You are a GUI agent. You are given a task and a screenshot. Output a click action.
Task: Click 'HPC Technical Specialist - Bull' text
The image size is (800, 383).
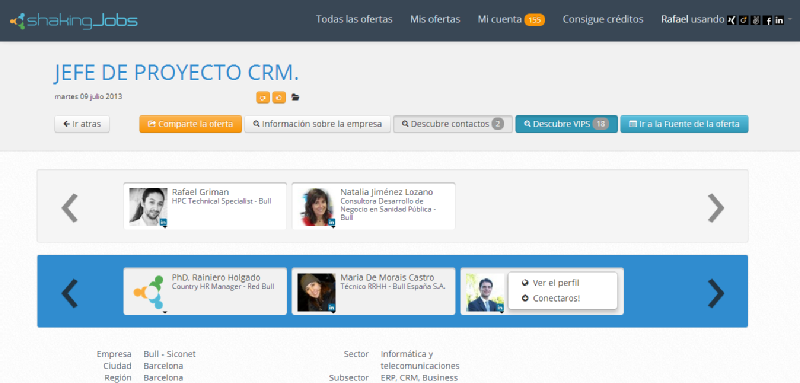tap(221, 201)
